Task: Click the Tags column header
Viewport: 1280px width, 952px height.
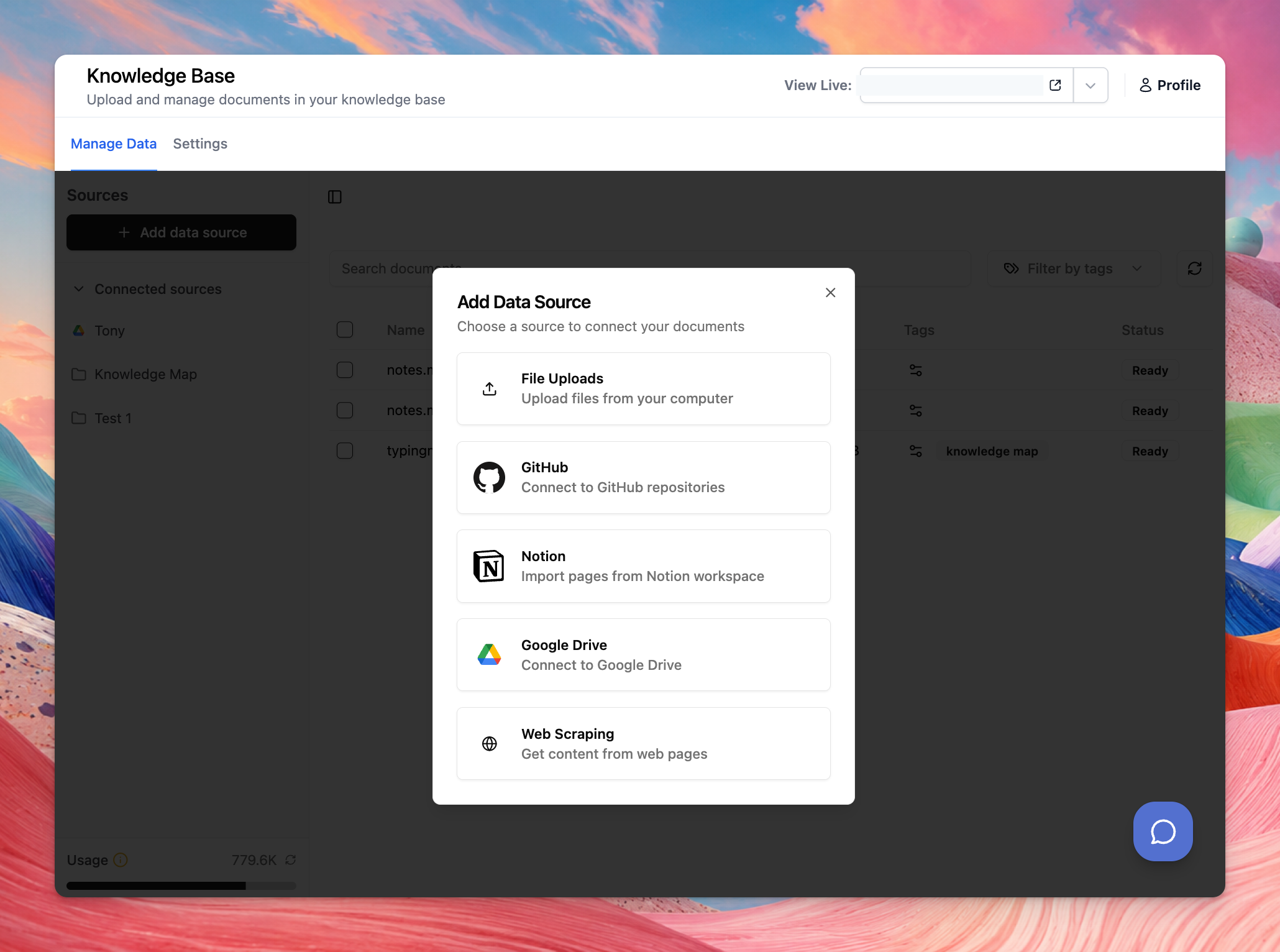Action: click(x=919, y=330)
